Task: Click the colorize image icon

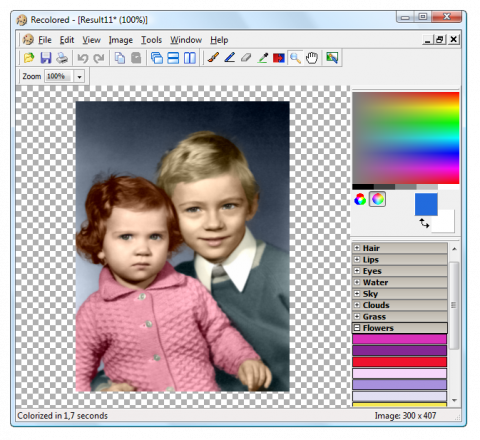Action: pyautogui.click(x=332, y=58)
